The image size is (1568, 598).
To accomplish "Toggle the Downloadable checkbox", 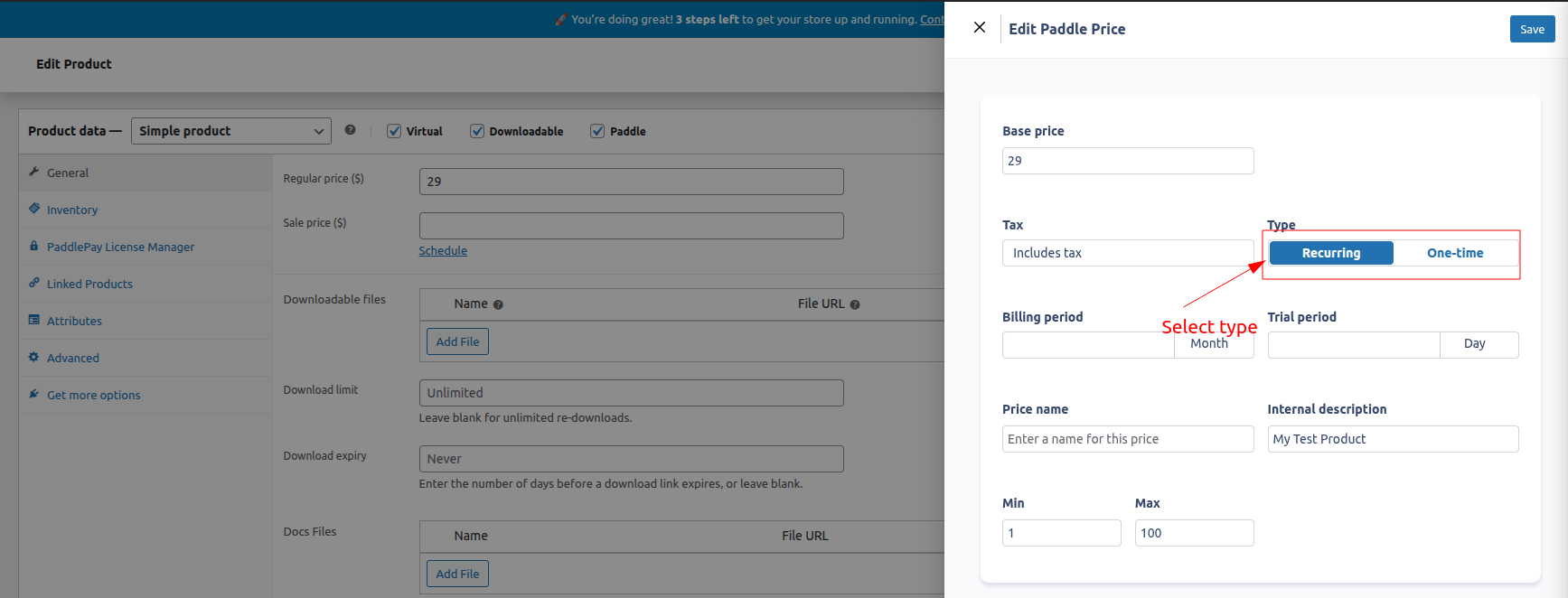I will click(477, 131).
